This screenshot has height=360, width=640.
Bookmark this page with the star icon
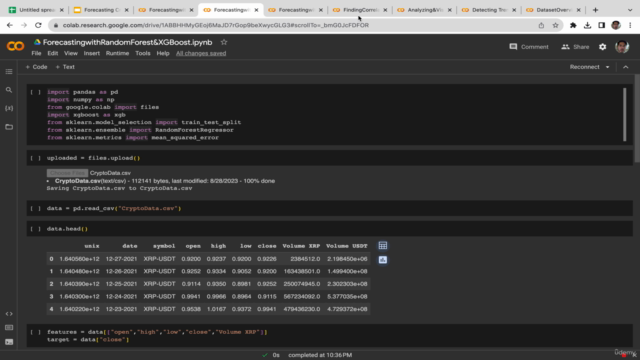pyautogui.click(x=555, y=25)
